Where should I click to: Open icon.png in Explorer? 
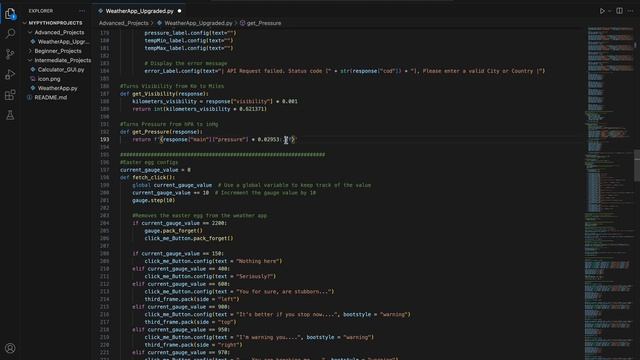(x=49, y=79)
